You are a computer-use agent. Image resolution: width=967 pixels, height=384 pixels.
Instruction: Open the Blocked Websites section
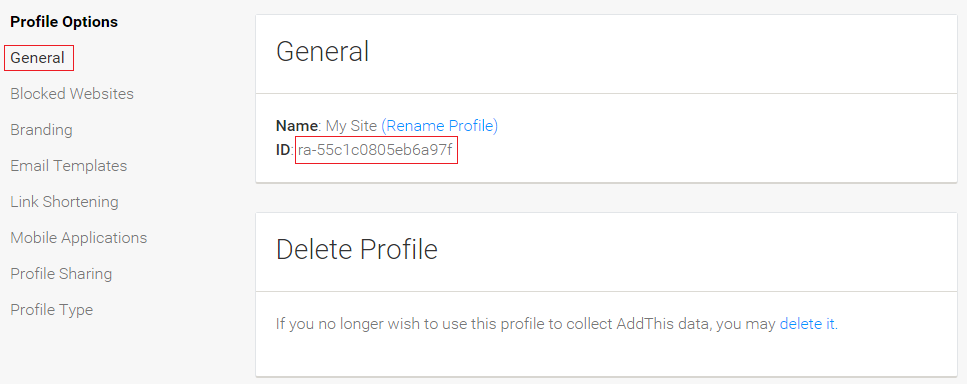72,94
